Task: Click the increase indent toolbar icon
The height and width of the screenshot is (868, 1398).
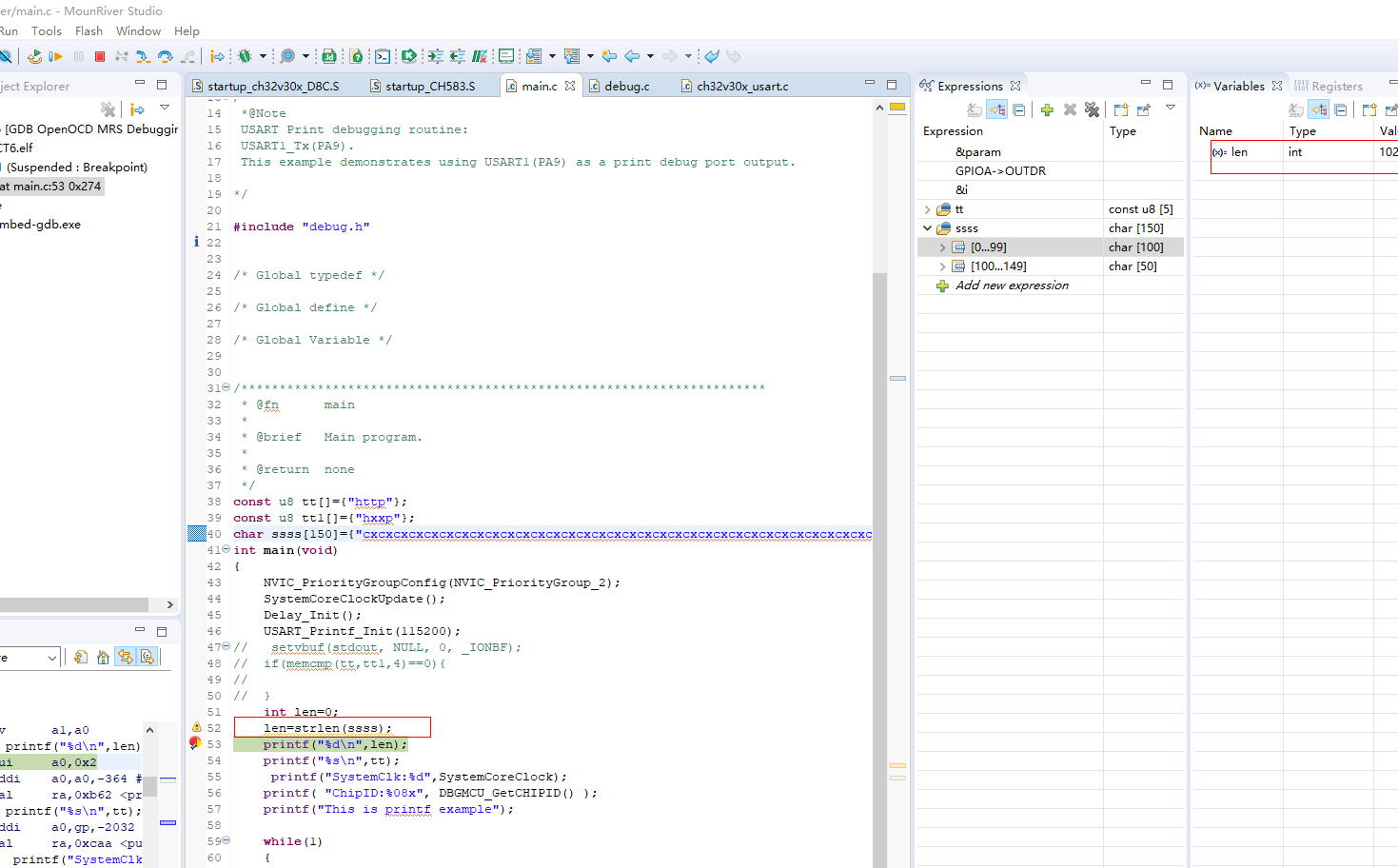Action: coord(435,56)
